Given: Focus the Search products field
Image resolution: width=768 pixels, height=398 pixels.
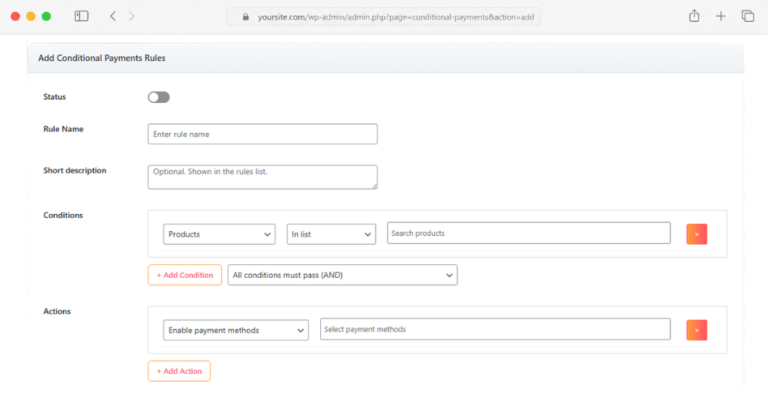Looking at the screenshot, I should tap(528, 233).
